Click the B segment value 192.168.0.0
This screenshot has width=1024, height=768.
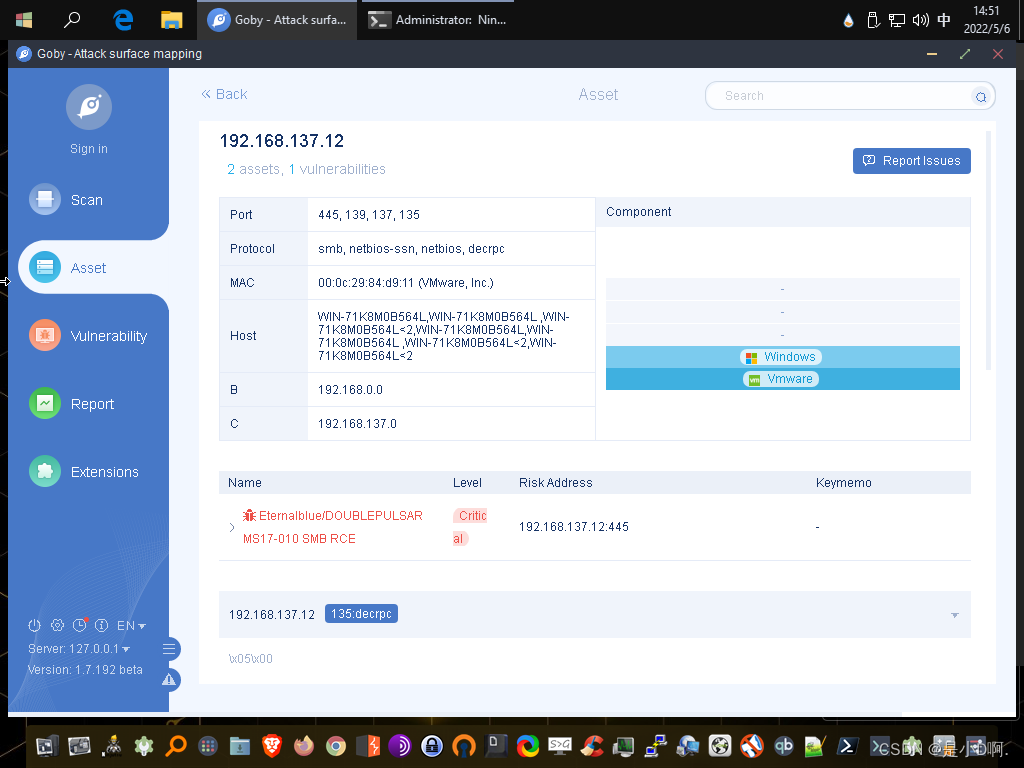(x=351, y=390)
